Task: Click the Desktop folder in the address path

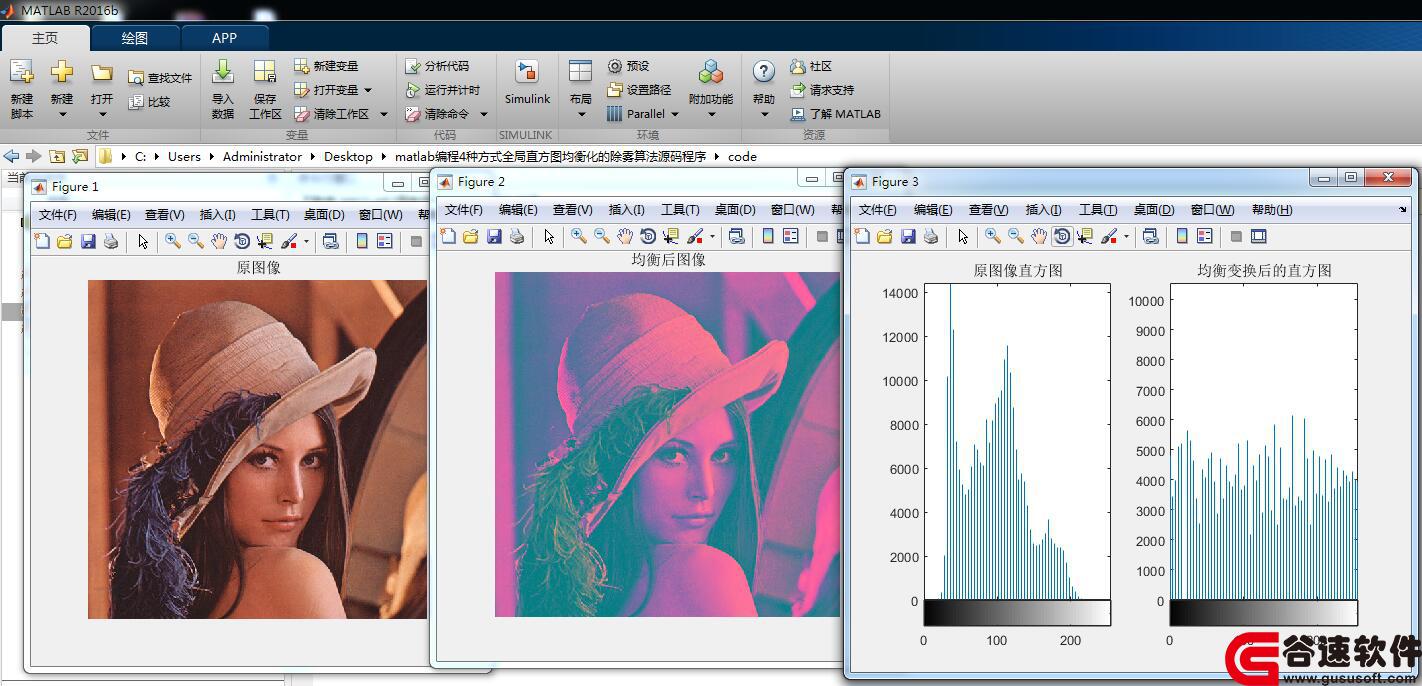Action: click(348, 156)
